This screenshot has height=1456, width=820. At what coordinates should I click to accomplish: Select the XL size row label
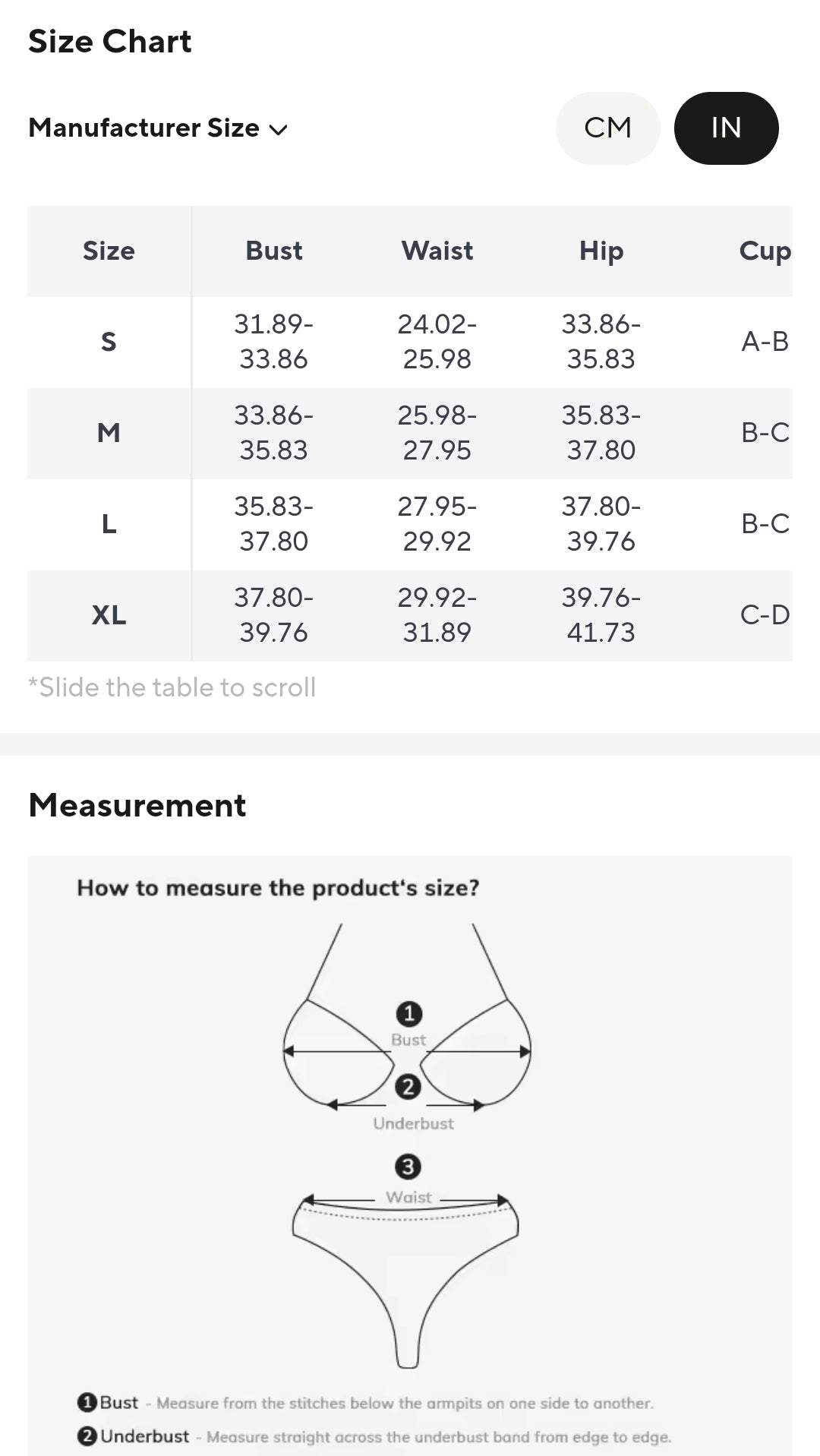point(109,615)
